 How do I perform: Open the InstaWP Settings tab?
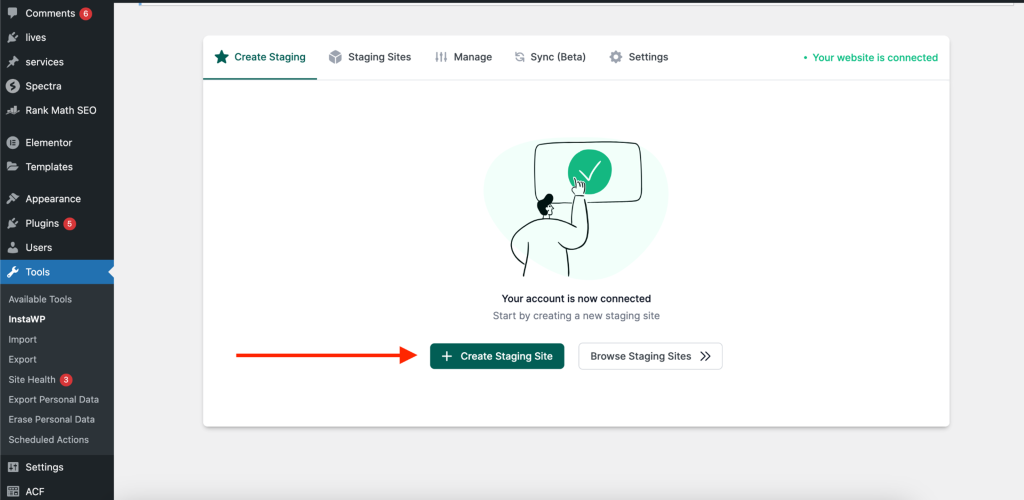coord(639,57)
